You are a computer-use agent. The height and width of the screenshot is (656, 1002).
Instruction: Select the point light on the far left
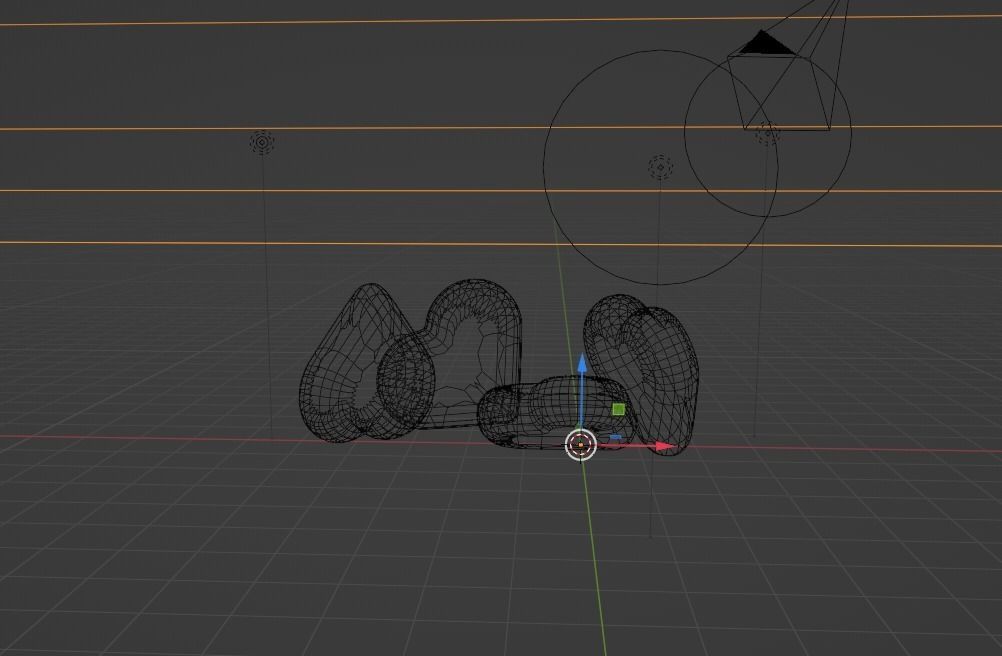pos(262,142)
